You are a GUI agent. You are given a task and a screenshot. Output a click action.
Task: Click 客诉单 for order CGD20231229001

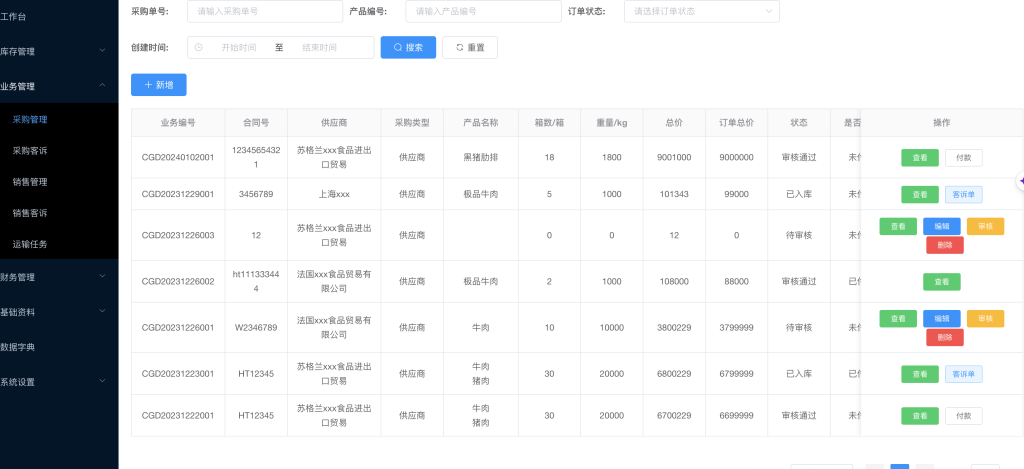click(x=963, y=194)
